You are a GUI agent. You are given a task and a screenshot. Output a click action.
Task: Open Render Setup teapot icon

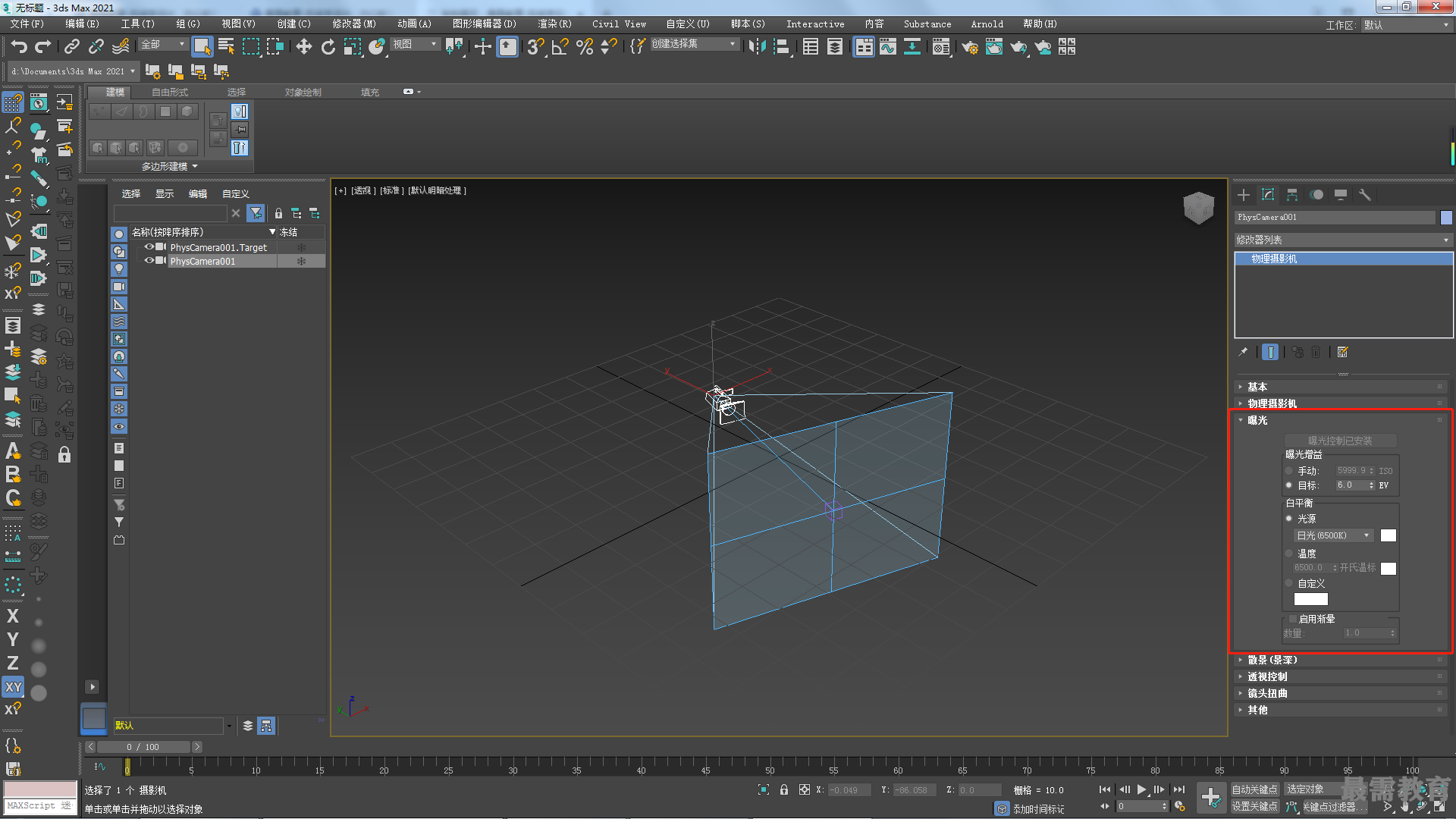[970, 47]
